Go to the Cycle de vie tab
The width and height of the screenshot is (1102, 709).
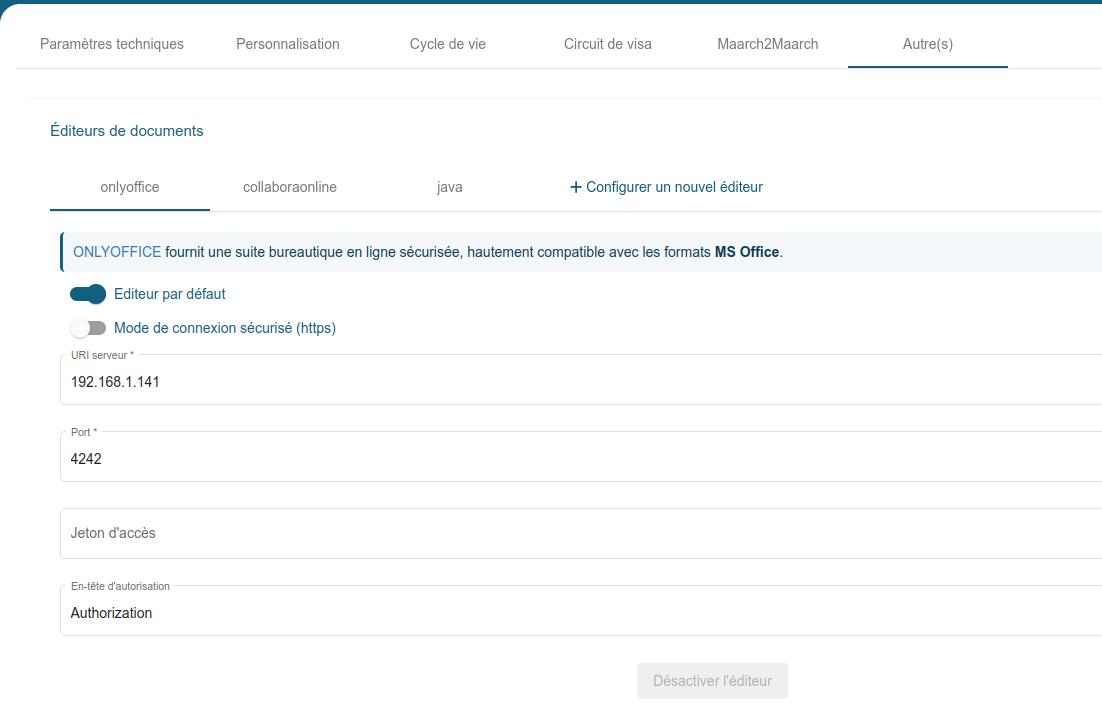[x=448, y=44]
